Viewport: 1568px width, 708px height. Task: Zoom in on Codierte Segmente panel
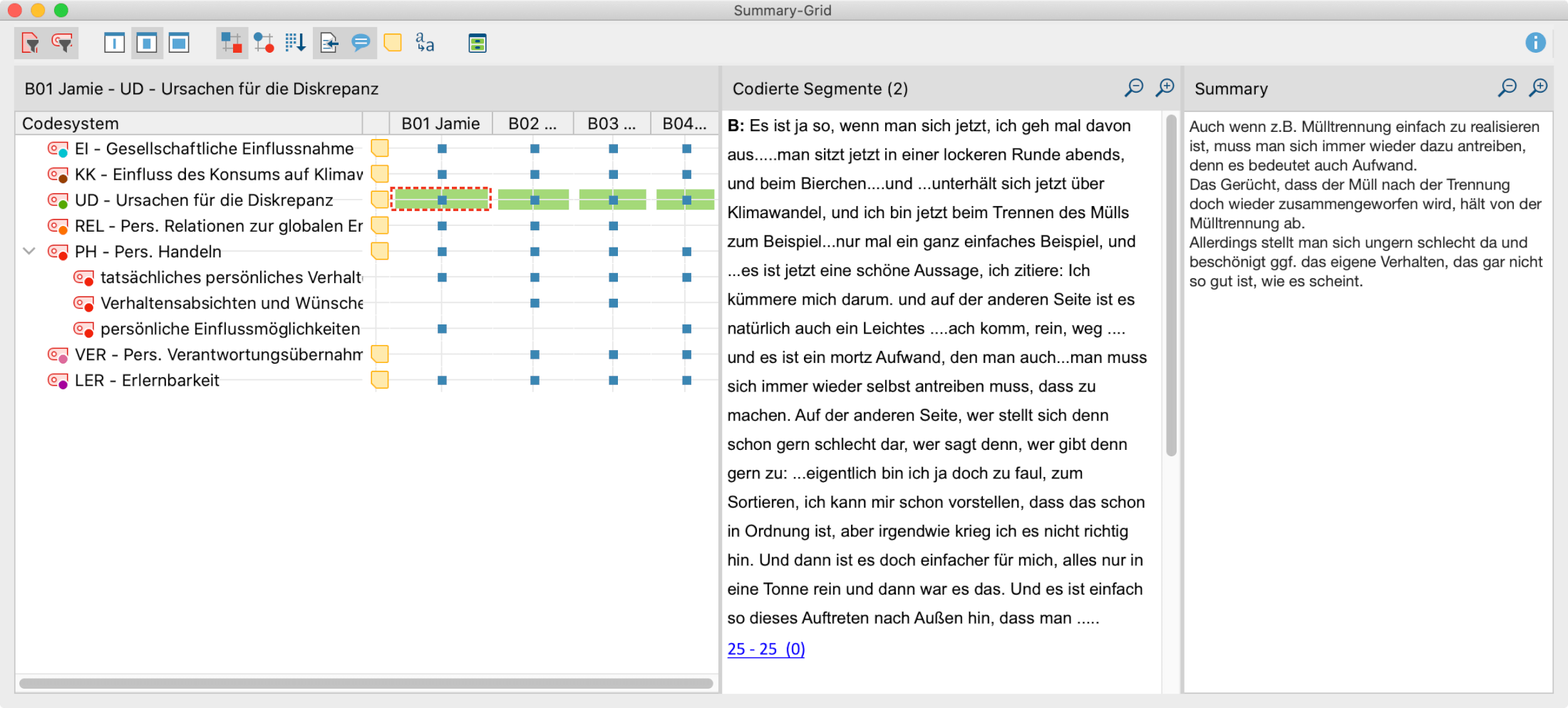pyautogui.click(x=1165, y=88)
